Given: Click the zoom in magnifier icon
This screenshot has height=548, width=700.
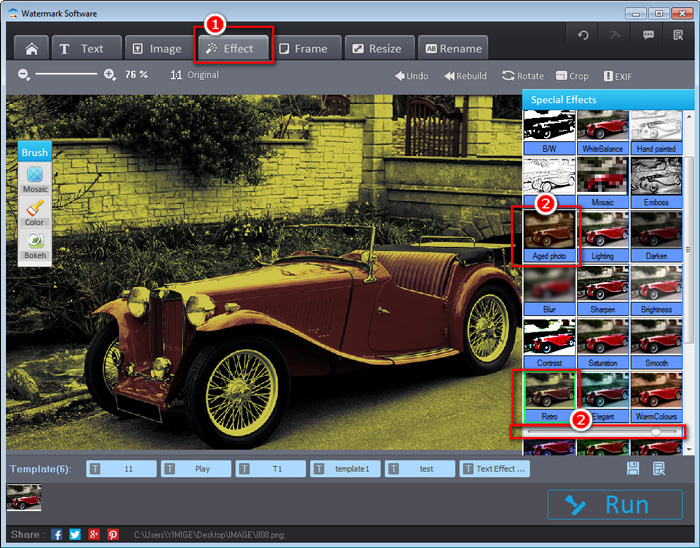Looking at the screenshot, I should 109,75.
